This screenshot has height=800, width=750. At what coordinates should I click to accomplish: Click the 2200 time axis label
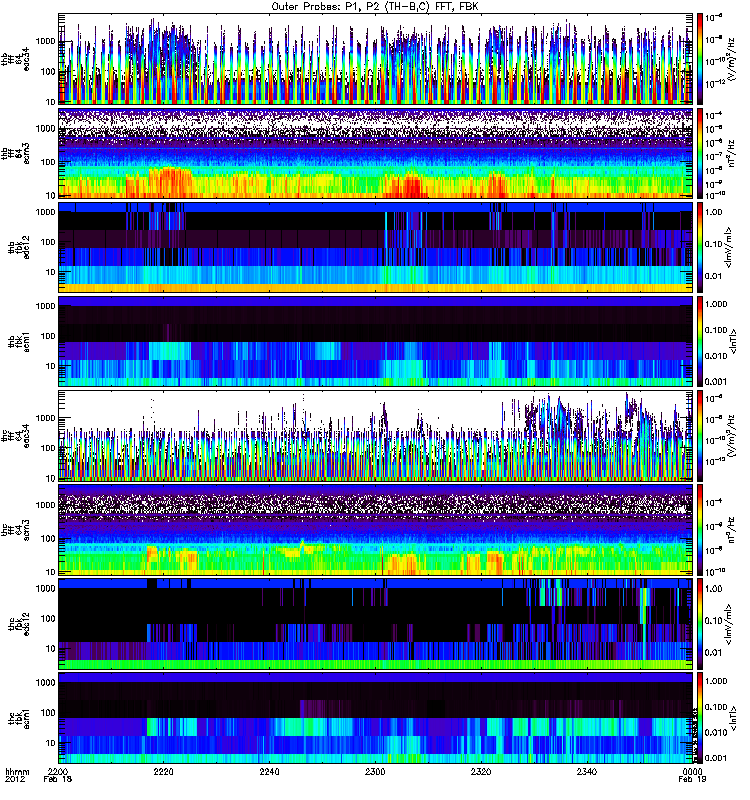tap(58, 771)
